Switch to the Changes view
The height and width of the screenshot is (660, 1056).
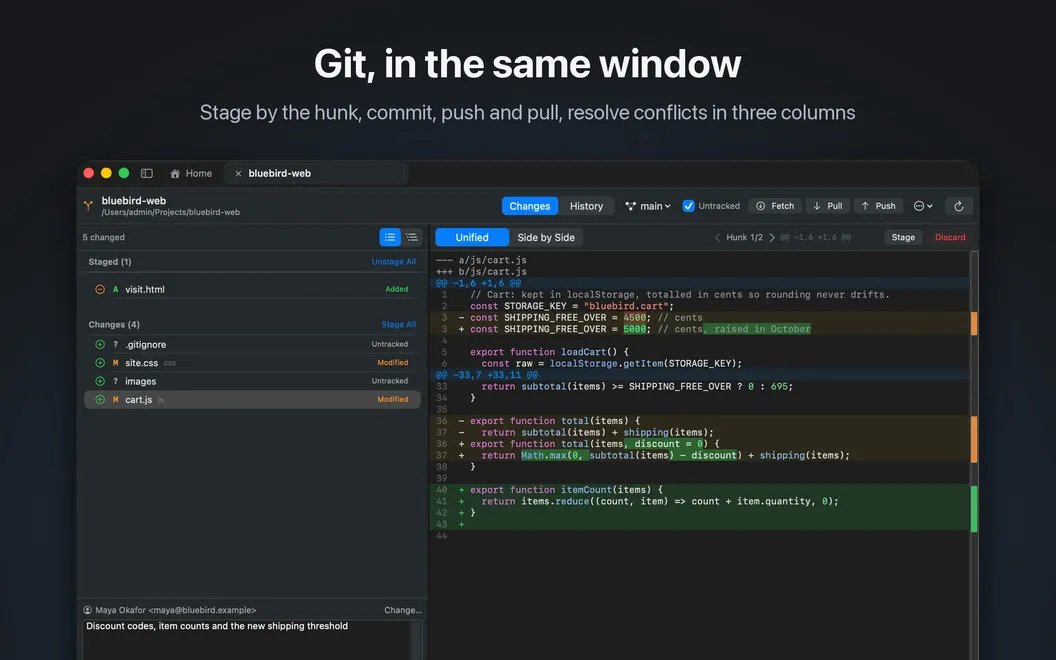click(529, 206)
